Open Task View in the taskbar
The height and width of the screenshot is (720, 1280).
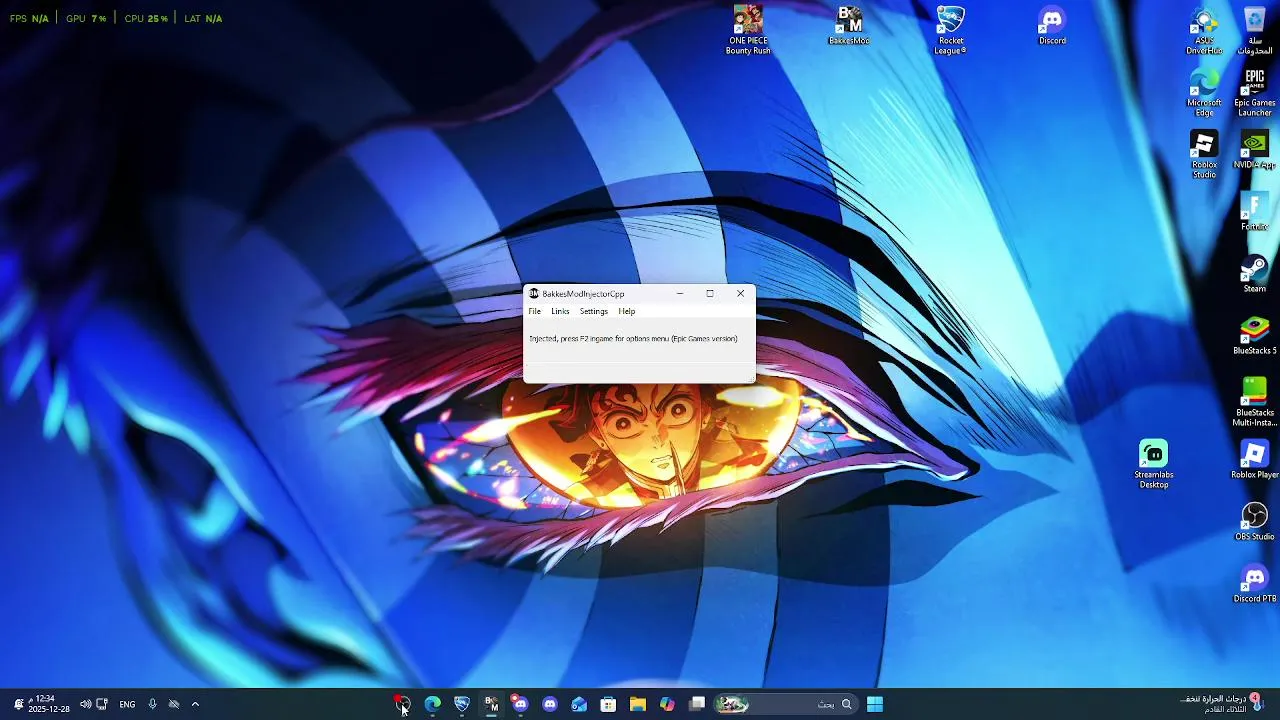click(x=697, y=704)
